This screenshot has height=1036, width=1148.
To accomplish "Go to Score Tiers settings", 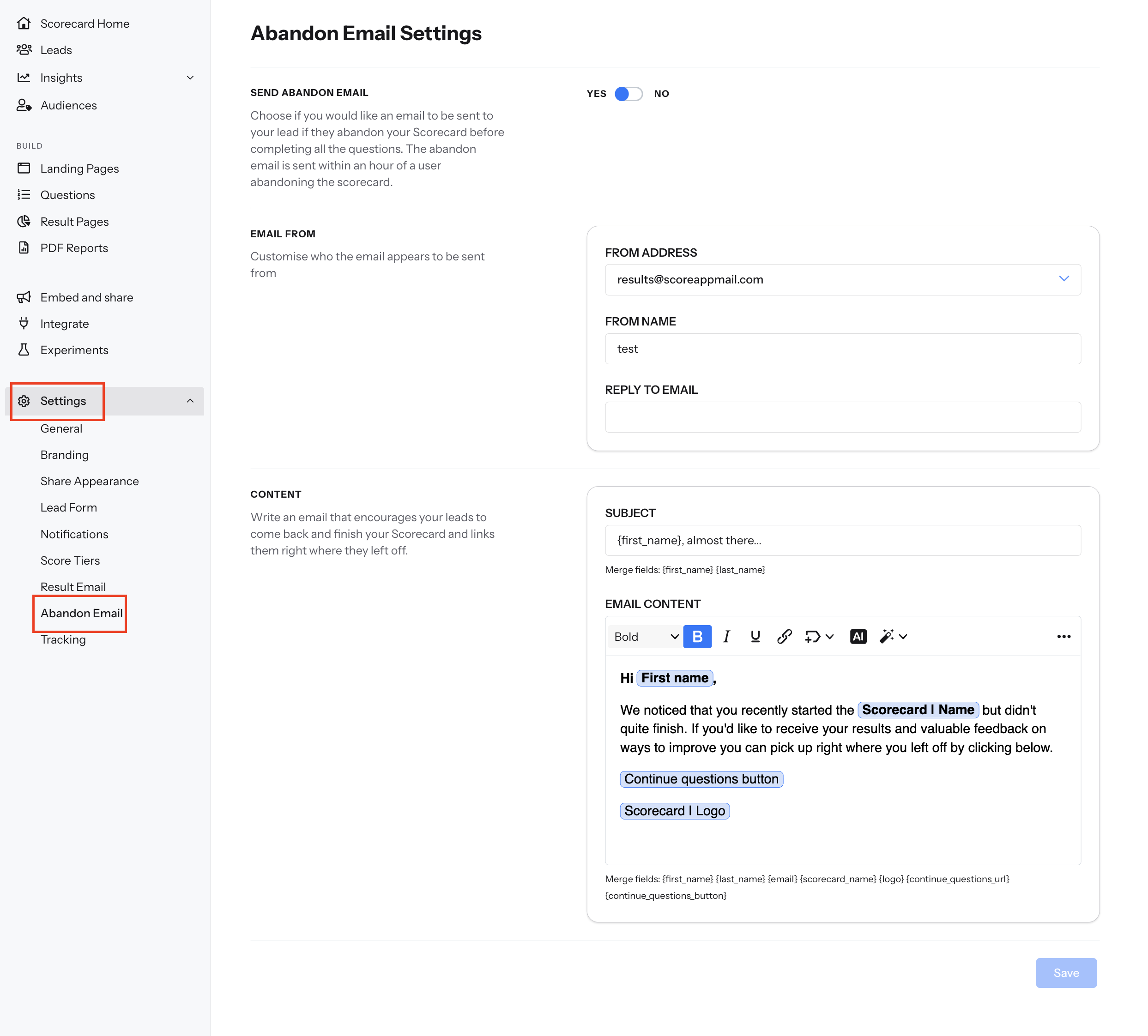I will point(70,560).
